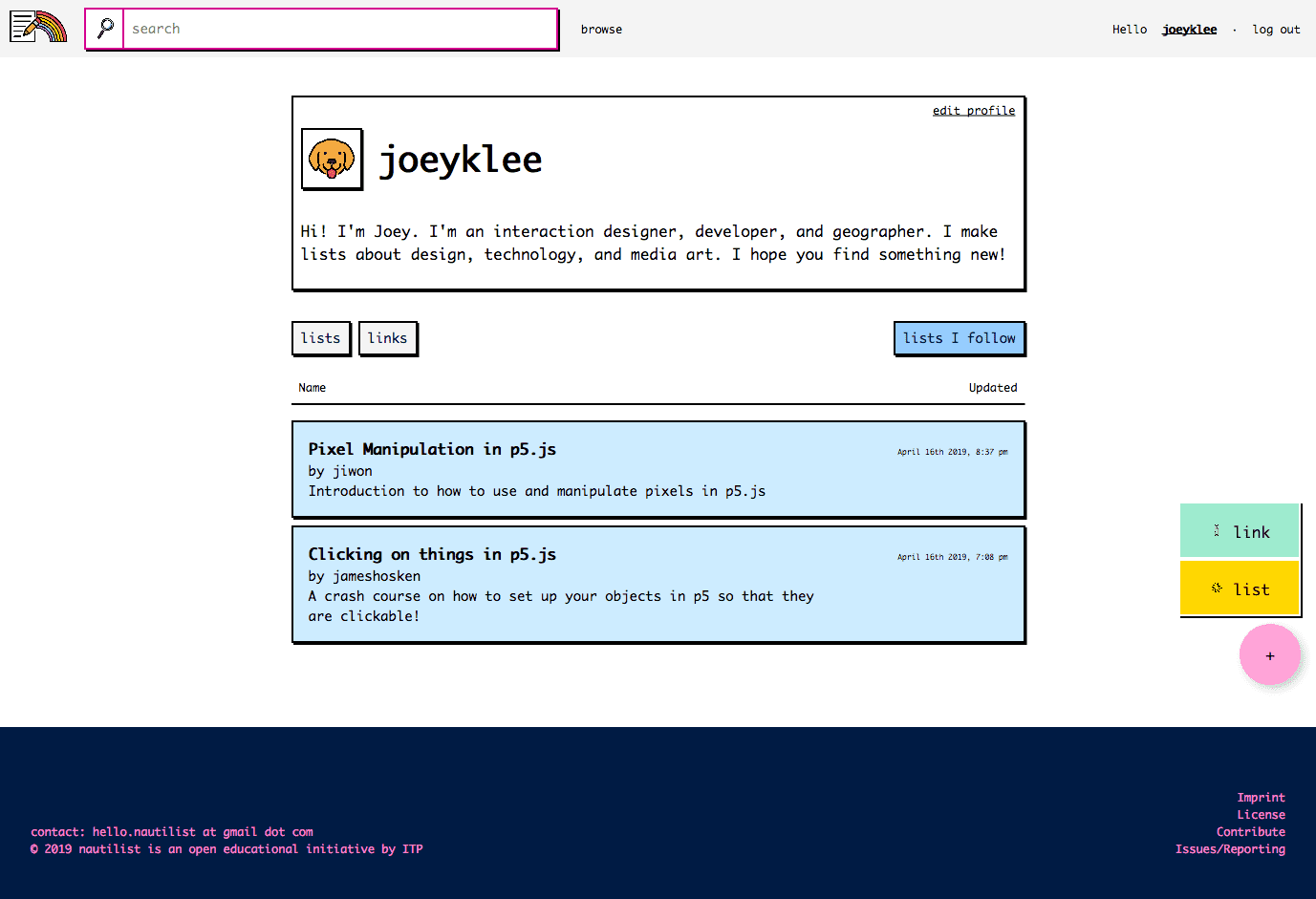This screenshot has width=1316, height=899.
Task: Switch to the links tab
Action: (x=387, y=338)
